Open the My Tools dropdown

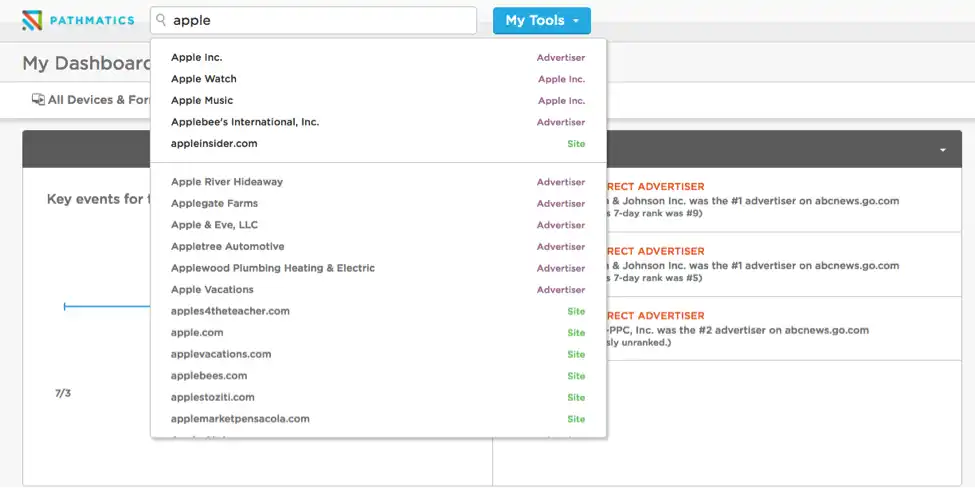542,21
